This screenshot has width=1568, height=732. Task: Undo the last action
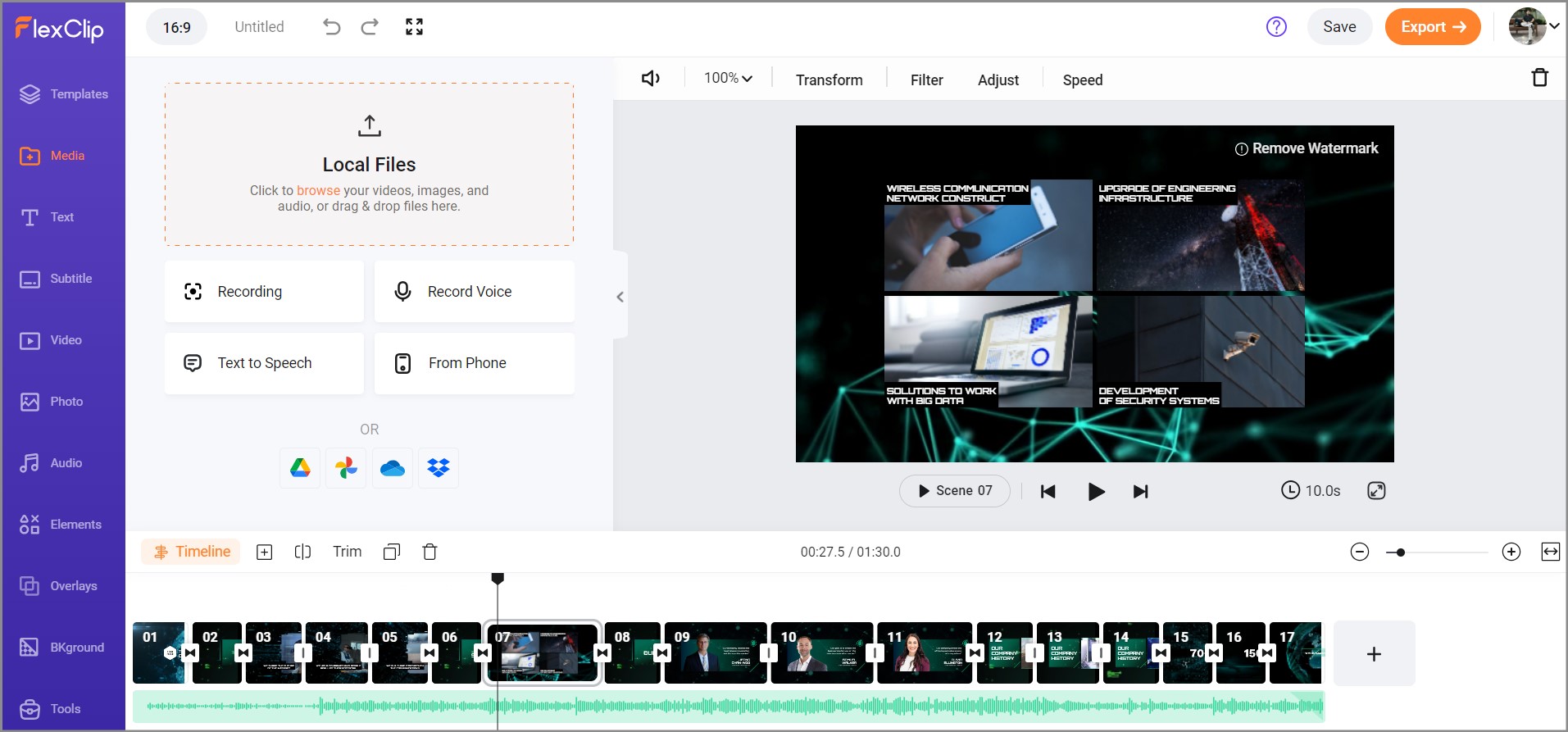[x=331, y=27]
